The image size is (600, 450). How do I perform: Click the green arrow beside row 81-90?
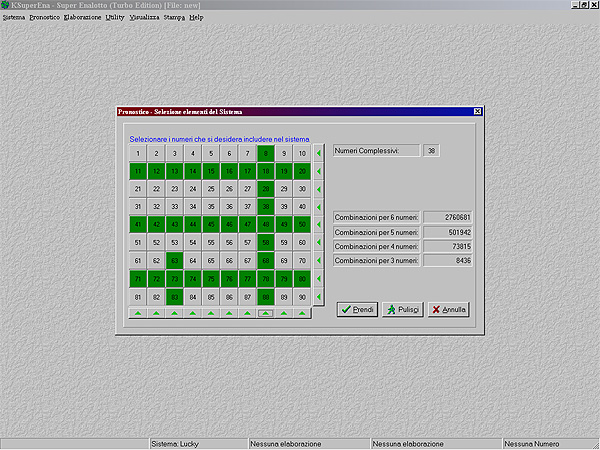(x=318, y=297)
